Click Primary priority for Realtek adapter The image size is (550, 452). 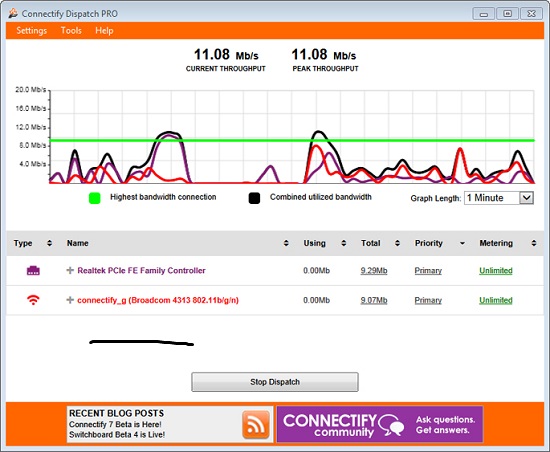(428, 270)
